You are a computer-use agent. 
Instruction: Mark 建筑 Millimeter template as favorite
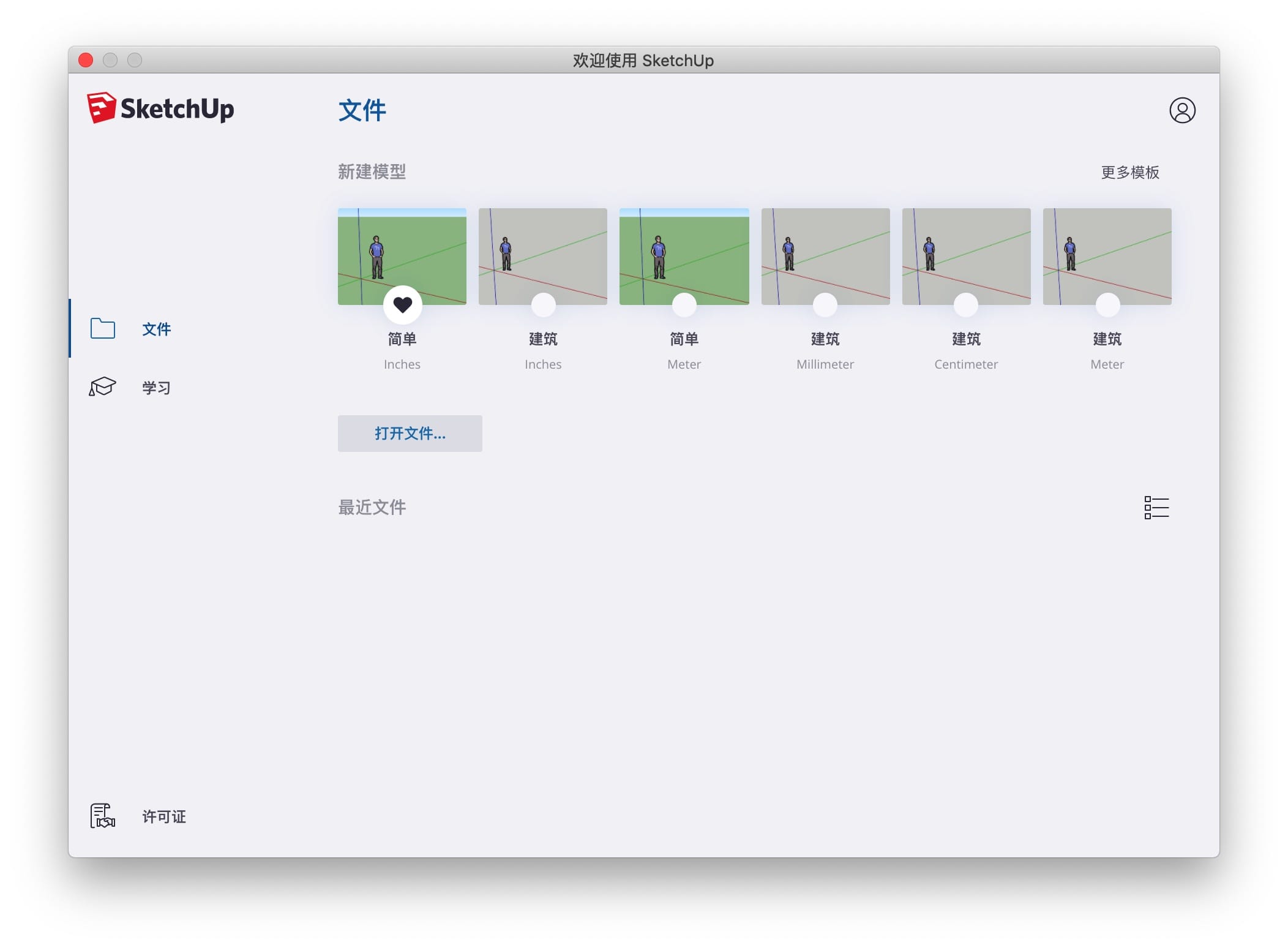tap(825, 305)
